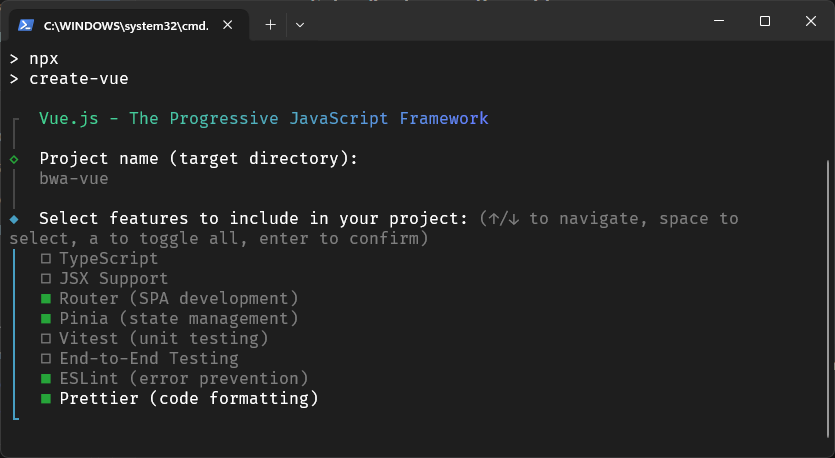Minimize the terminal window
This screenshot has width=835, height=458.
point(719,21)
